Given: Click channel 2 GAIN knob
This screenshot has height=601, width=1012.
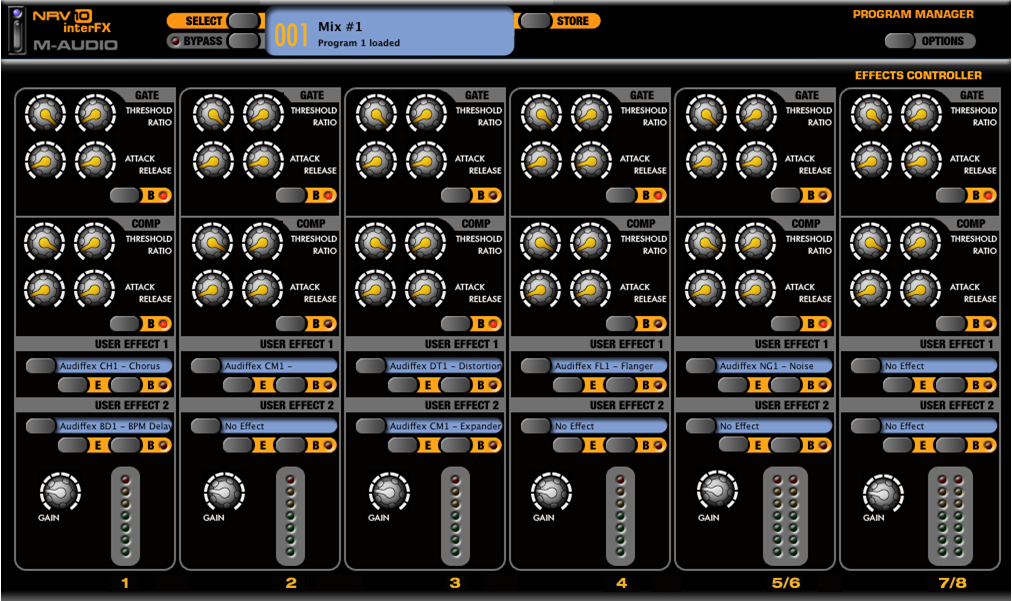Looking at the screenshot, I should [224, 492].
